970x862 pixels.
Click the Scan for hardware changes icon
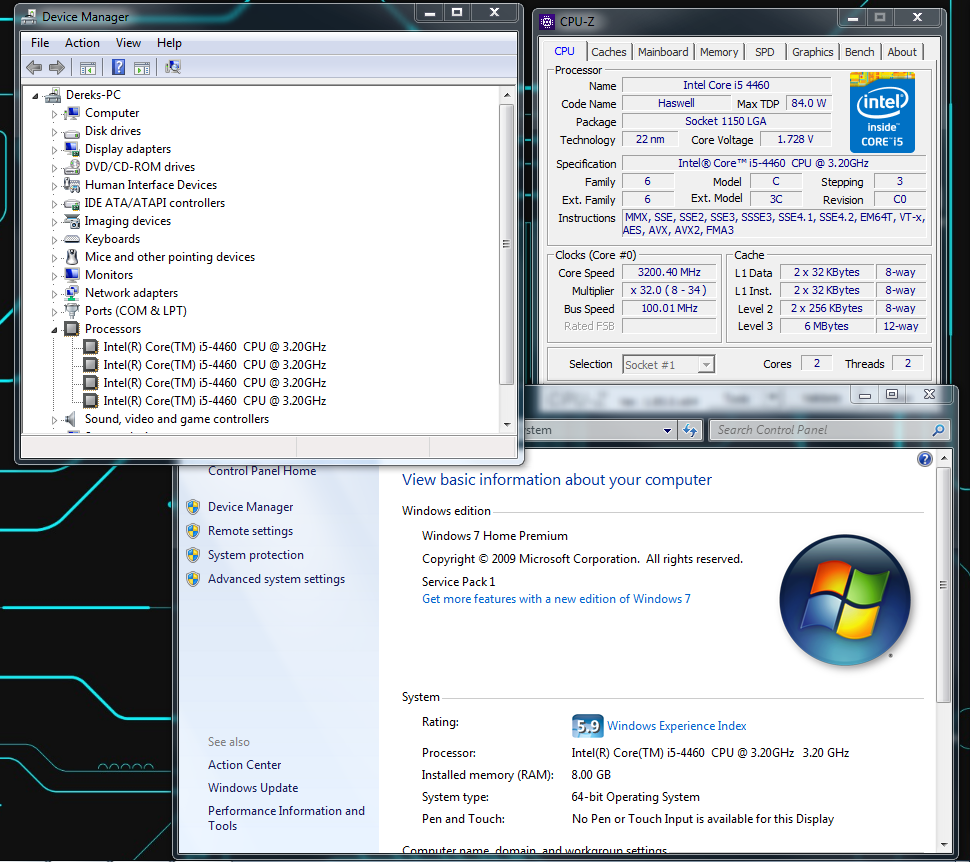point(172,67)
